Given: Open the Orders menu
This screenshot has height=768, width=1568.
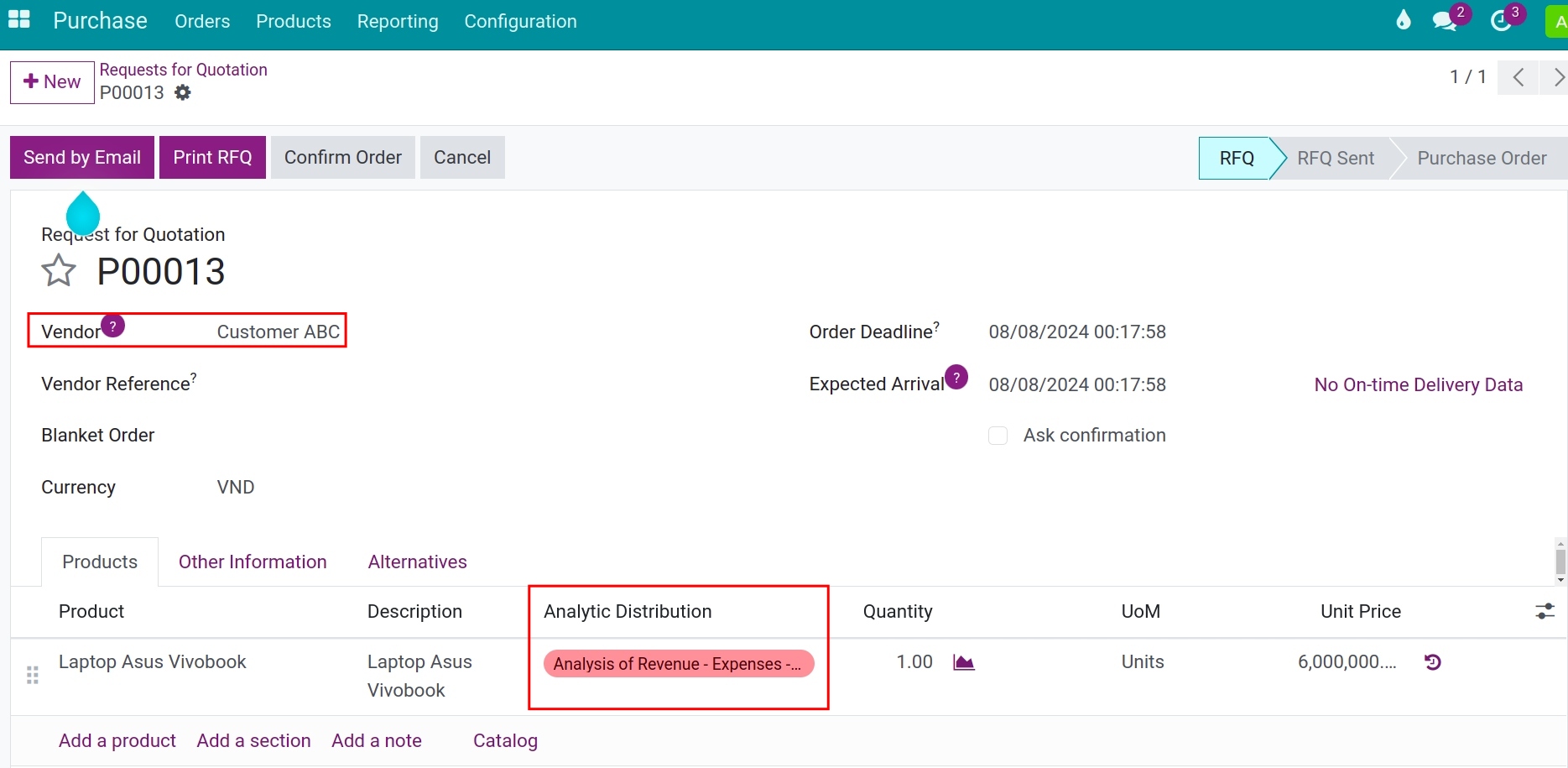Looking at the screenshot, I should pos(202,21).
